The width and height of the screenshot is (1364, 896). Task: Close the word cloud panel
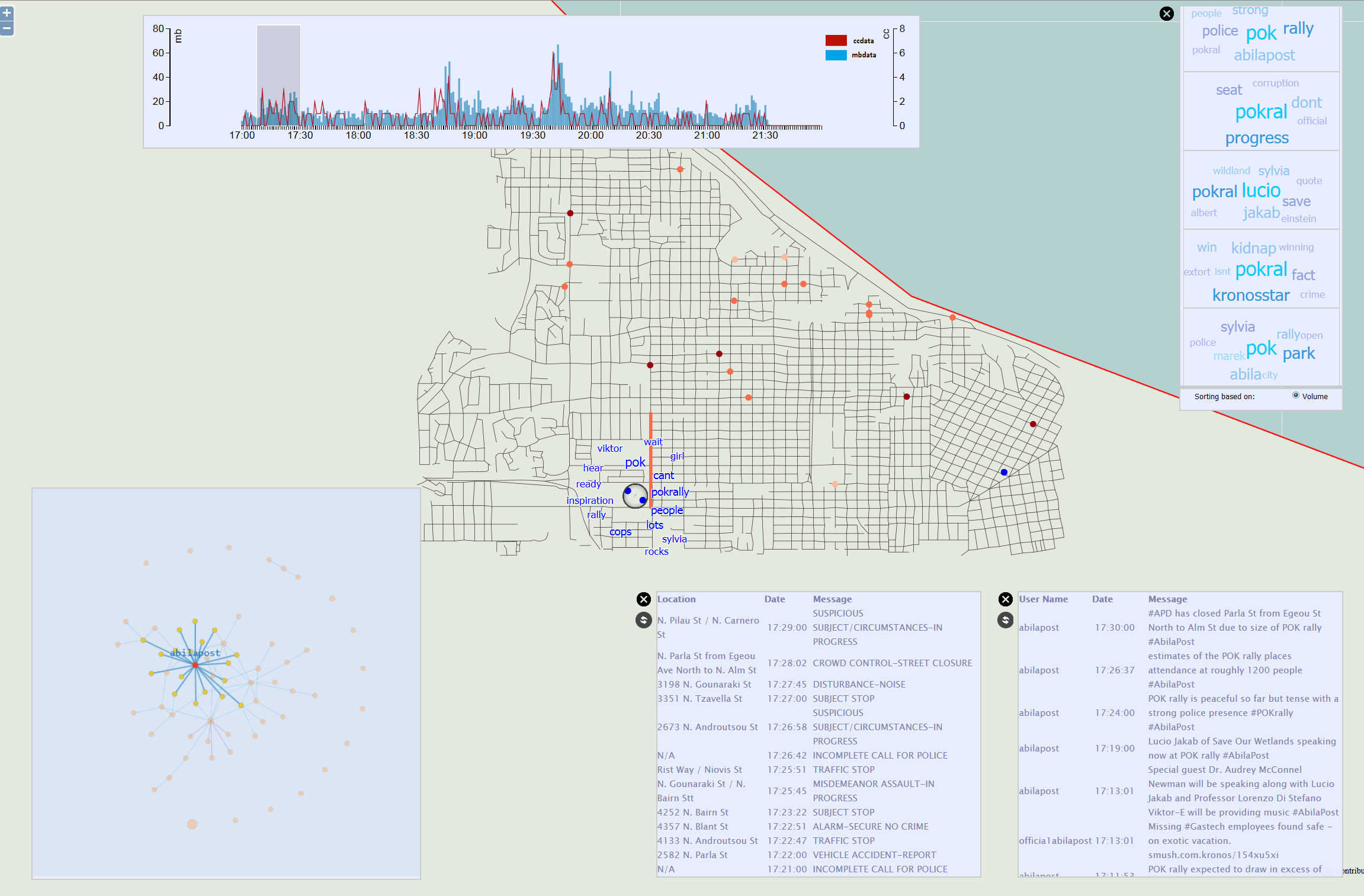click(1166, 14)
